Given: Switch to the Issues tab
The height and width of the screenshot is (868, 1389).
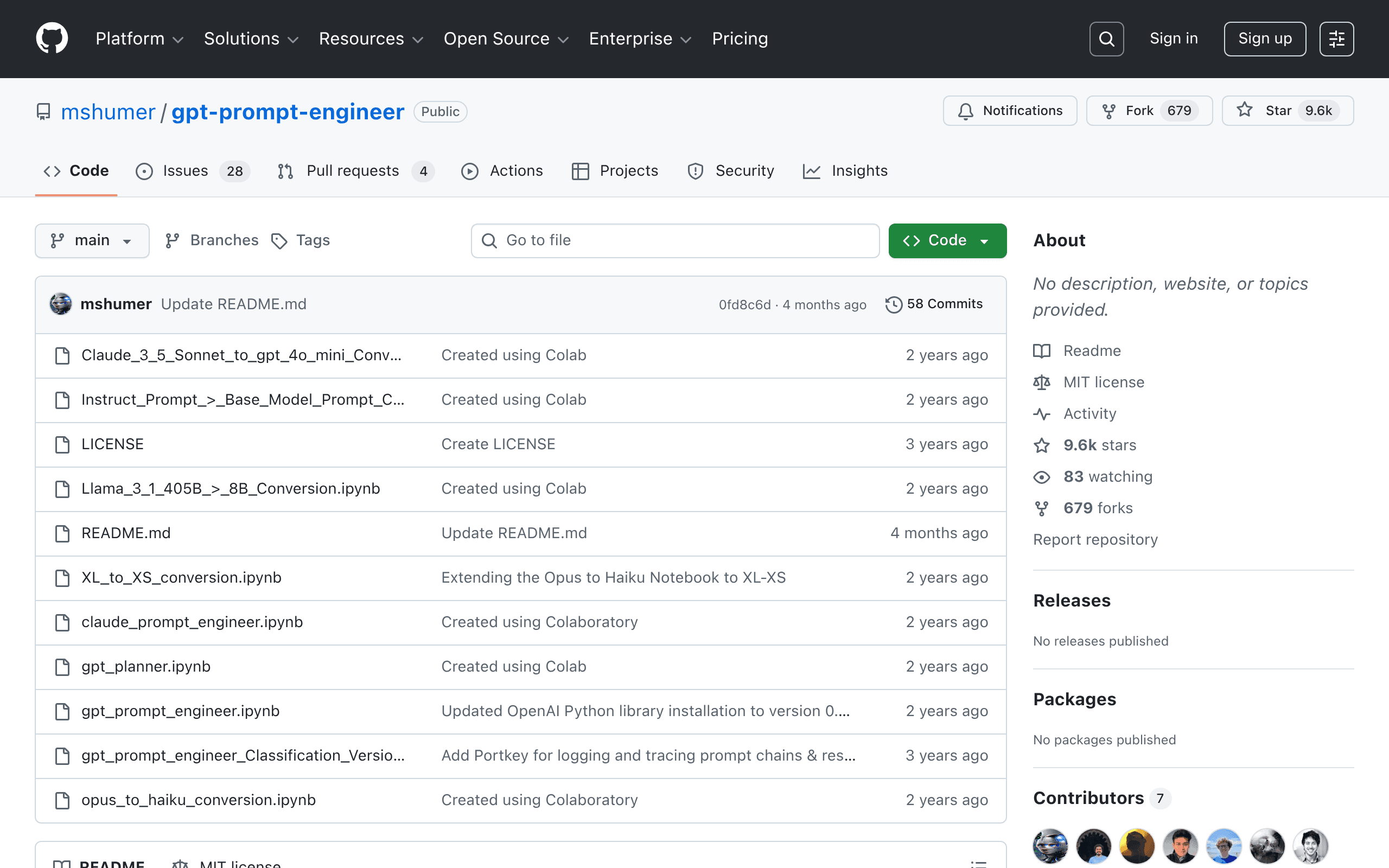Looking at the screenshot, I should [x=192, y=171].
